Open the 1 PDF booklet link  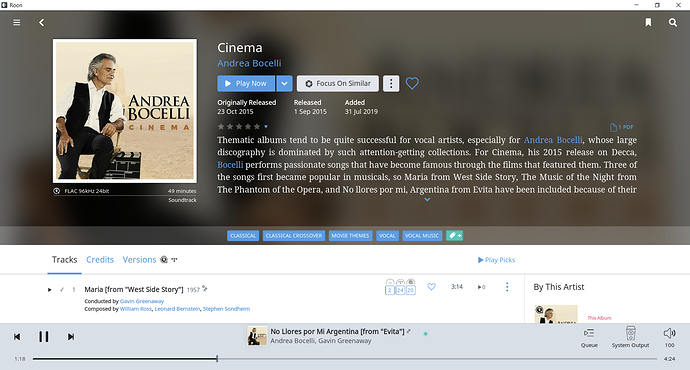[621, 127]
